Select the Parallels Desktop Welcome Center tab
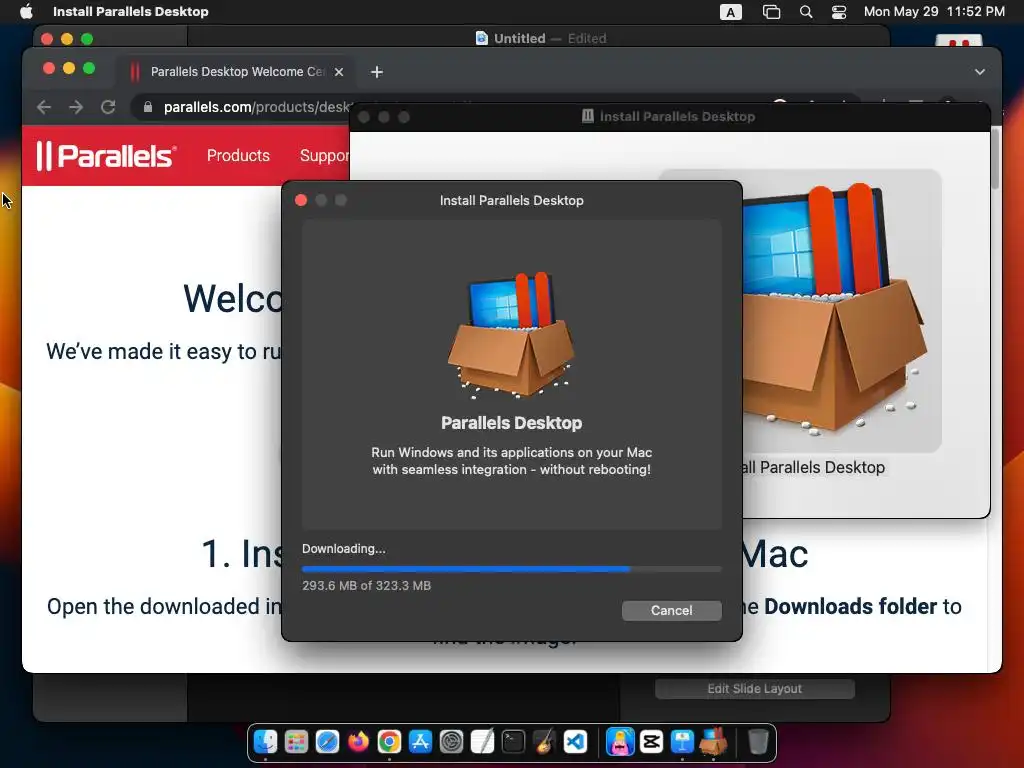The width and height of the screenshot is (1024, 768). click(236, 72)
